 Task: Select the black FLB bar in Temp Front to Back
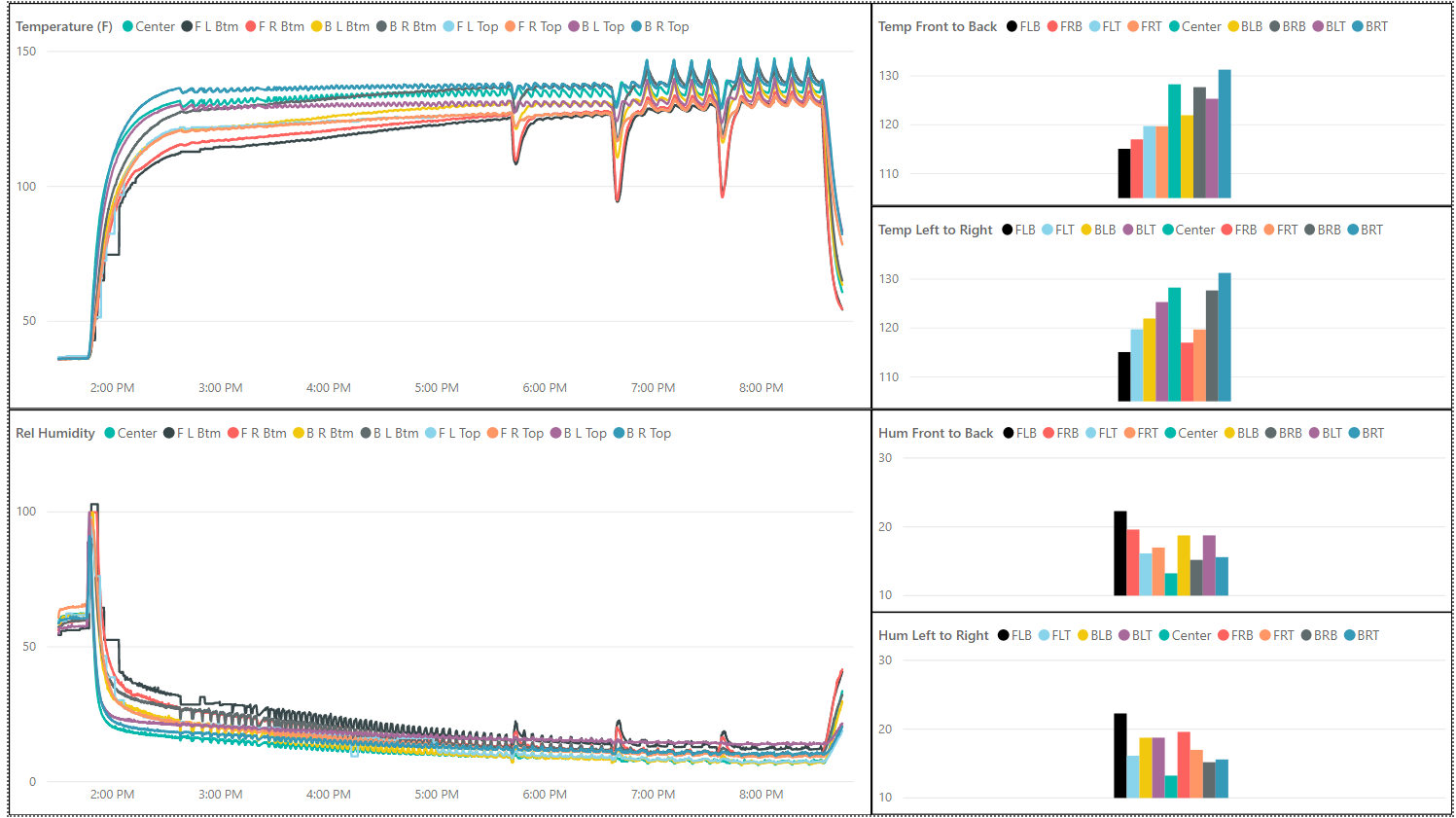1124,173
